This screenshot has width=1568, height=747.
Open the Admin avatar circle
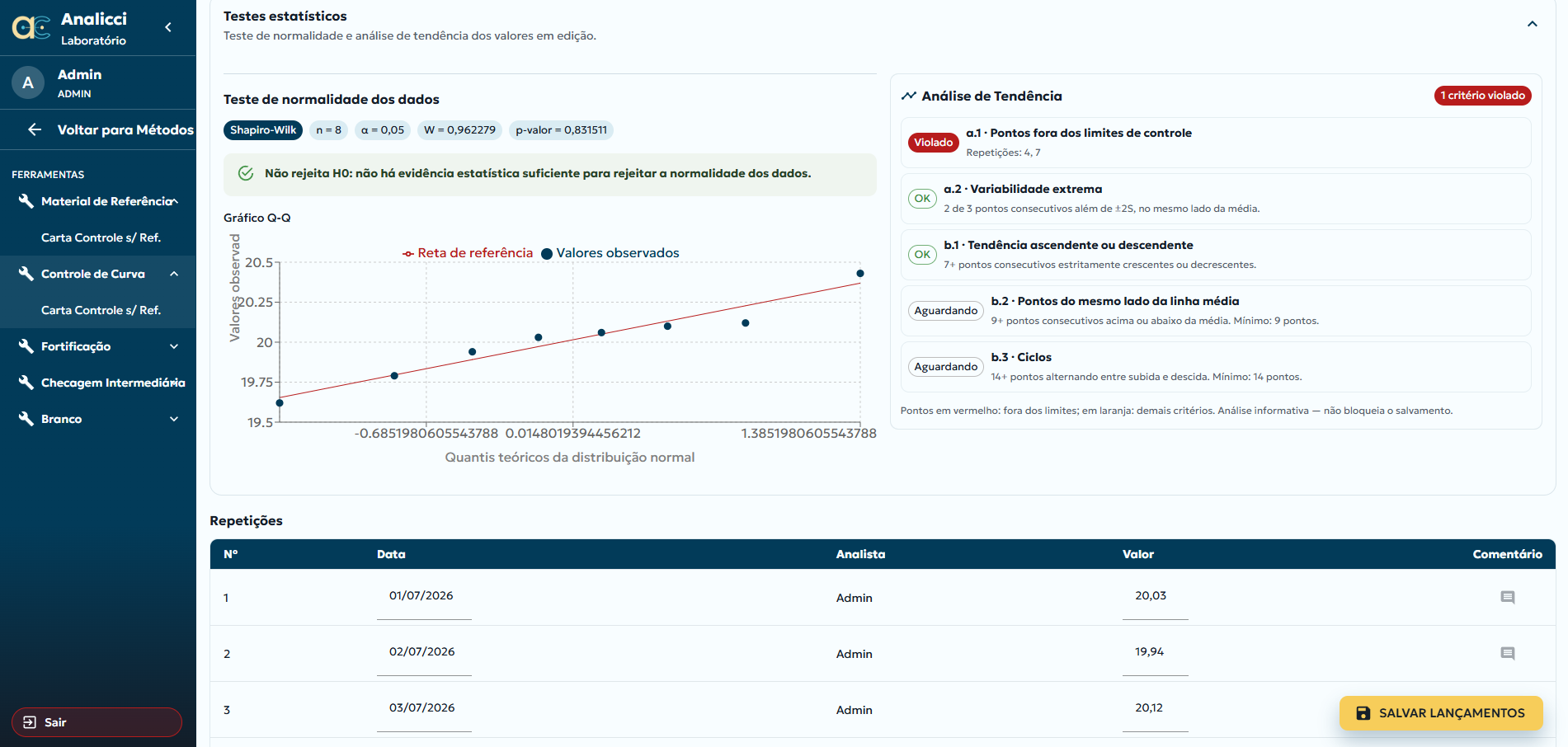coord(28,82)
